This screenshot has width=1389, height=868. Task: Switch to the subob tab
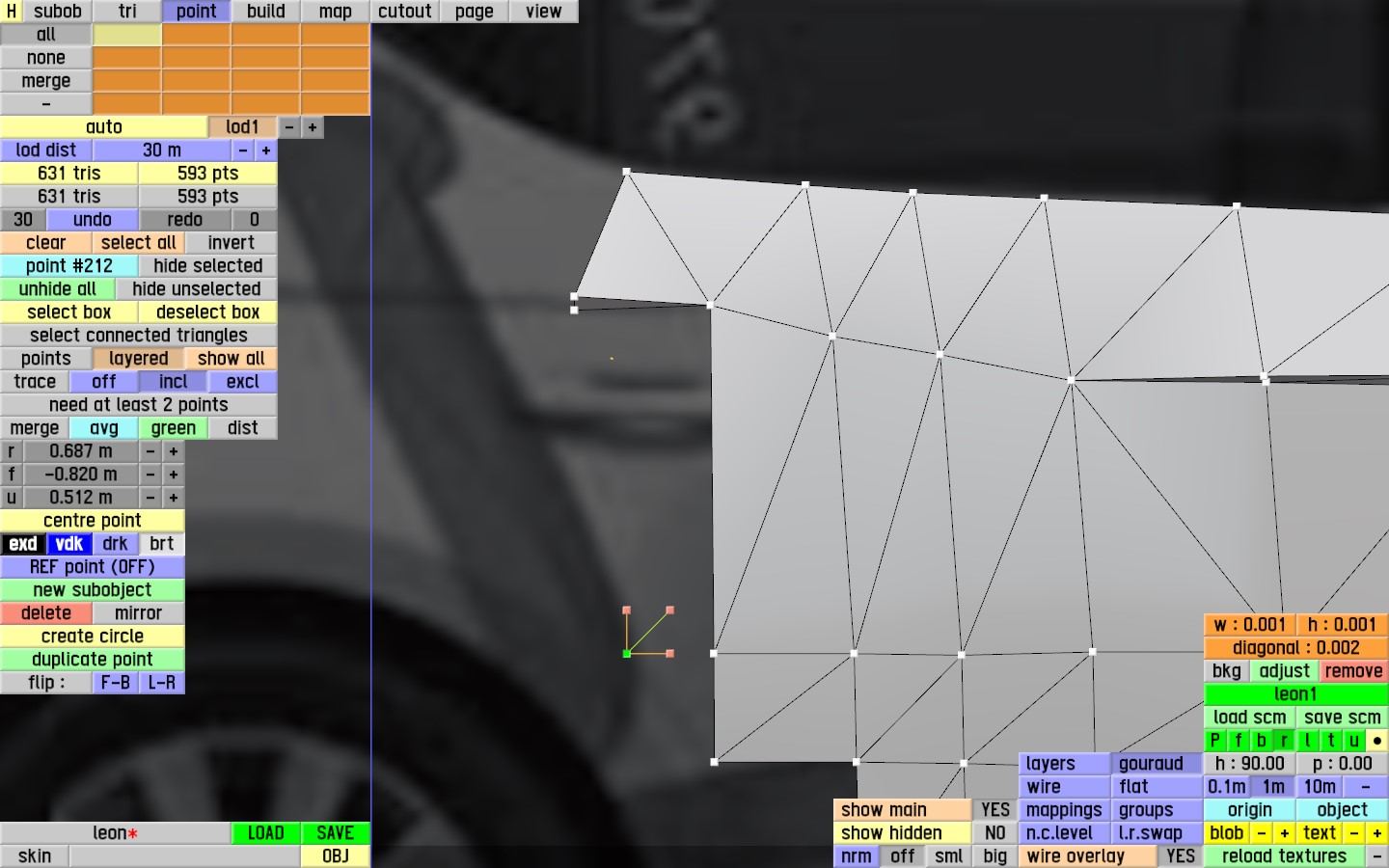tap(58, 12)
